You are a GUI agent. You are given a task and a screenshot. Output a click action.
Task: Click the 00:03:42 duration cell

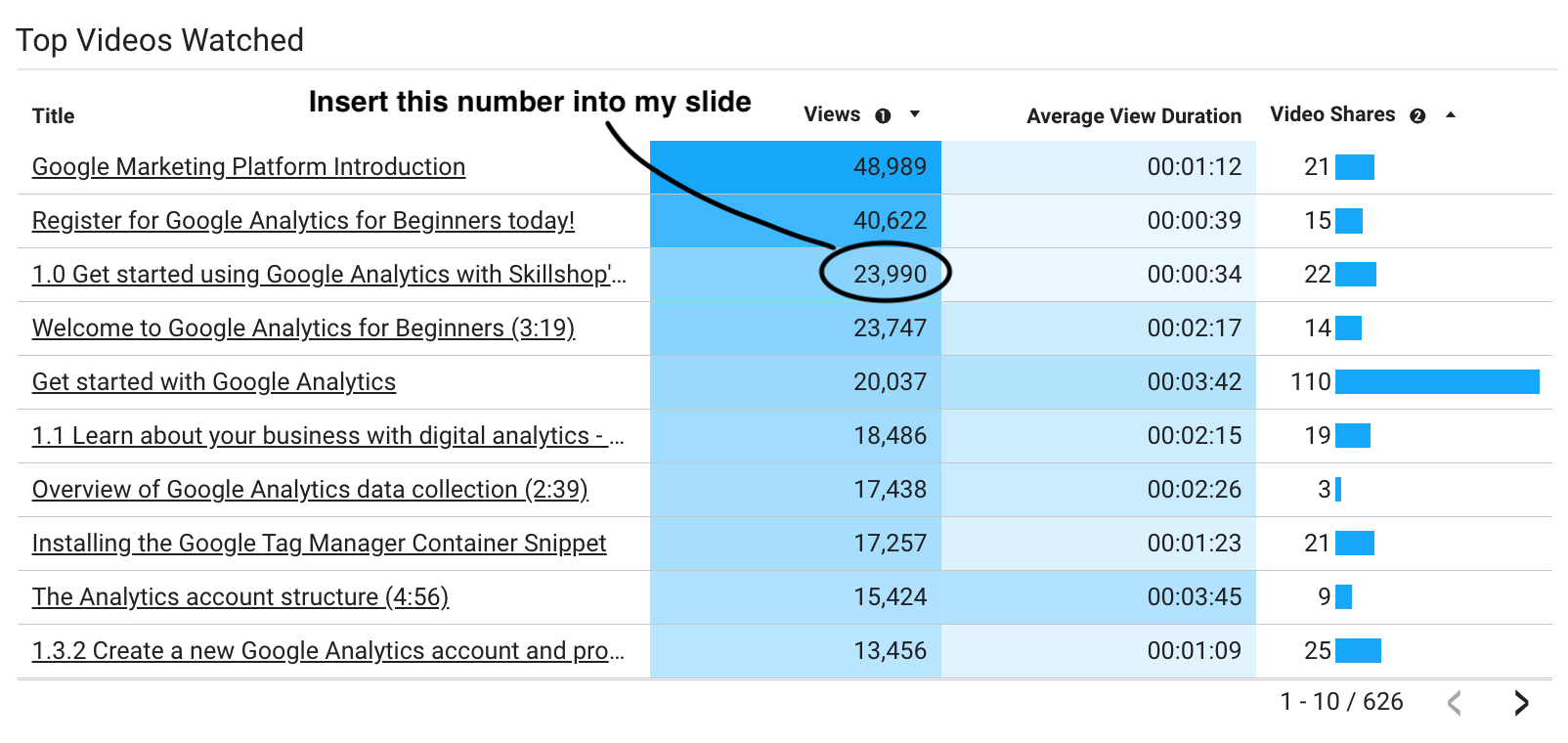pos(1099,382)
